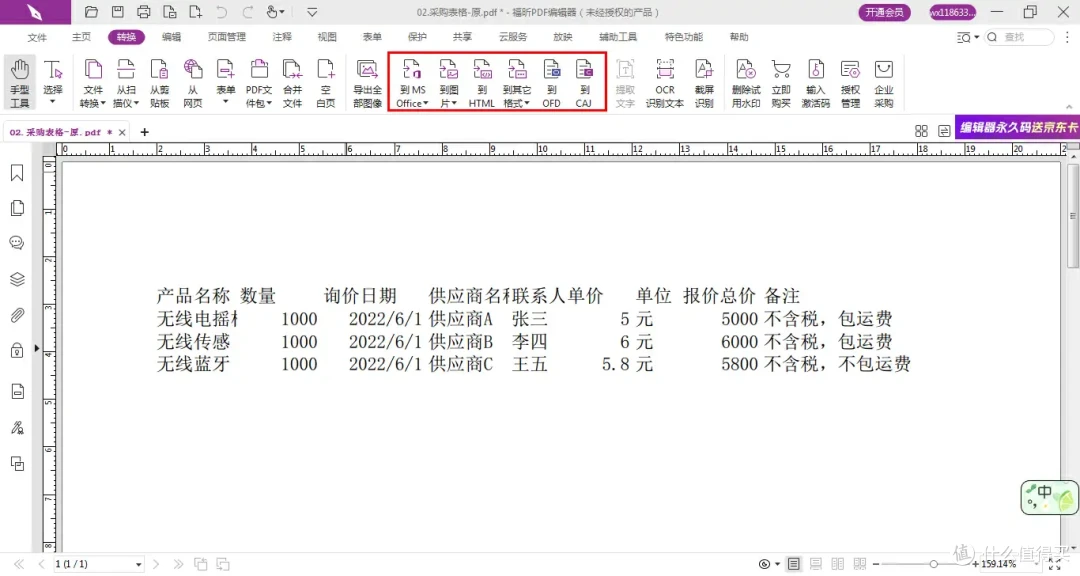Open the Pages thumbnail panel in sidebar
The image size is (1080, 576).
[x=17, y=208]
